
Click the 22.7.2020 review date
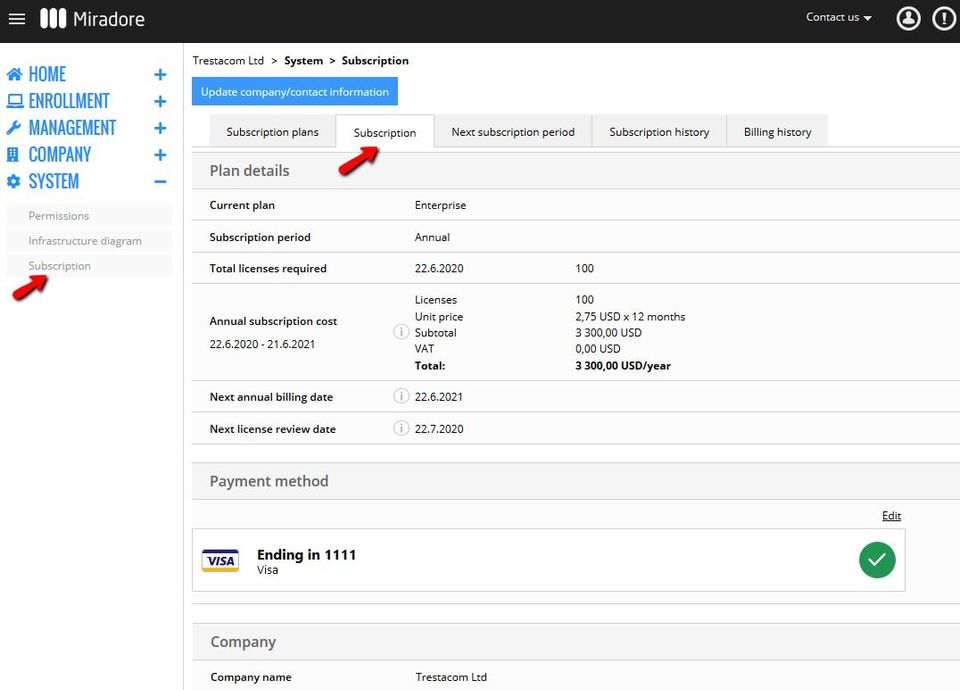point(439,429)
